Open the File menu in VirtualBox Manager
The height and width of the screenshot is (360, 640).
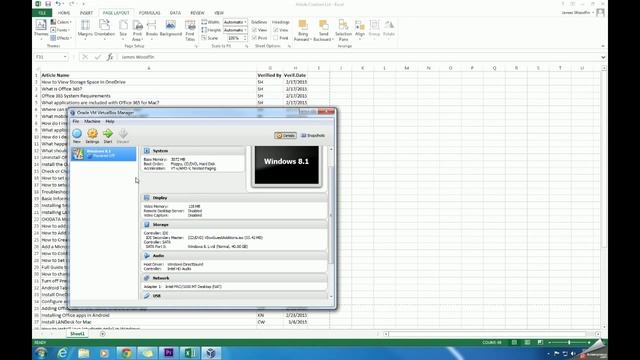coord(76,122)
